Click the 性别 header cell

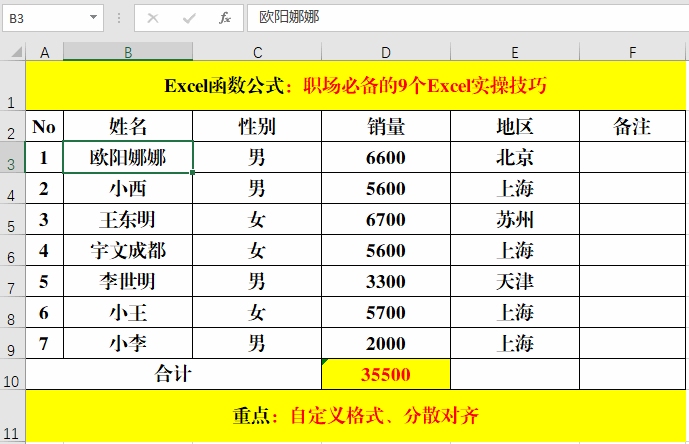(257, 126)
